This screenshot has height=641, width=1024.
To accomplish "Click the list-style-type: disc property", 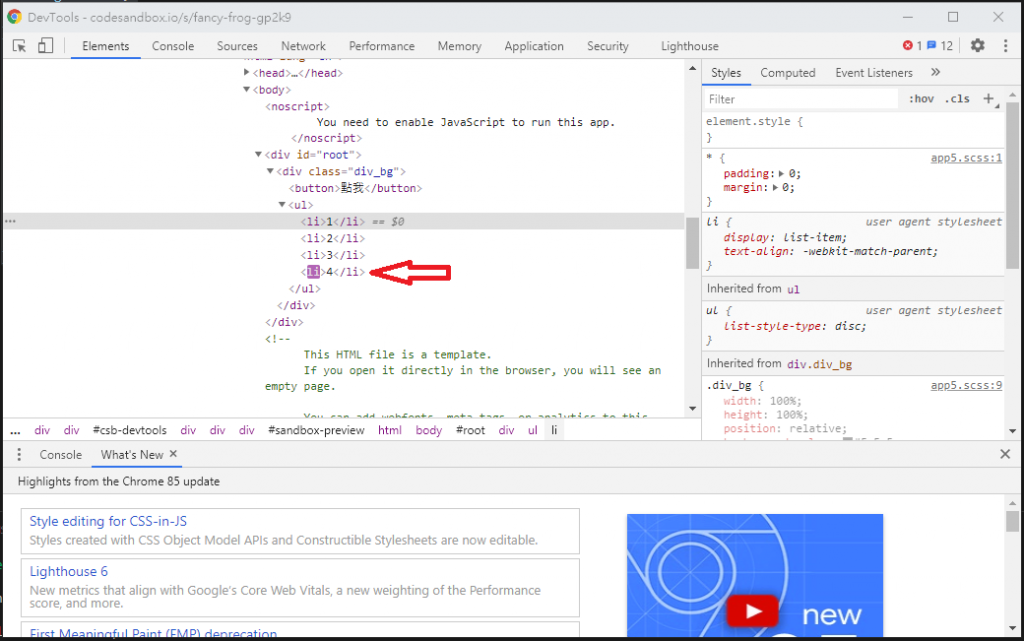I will click(x=795, y=326).
